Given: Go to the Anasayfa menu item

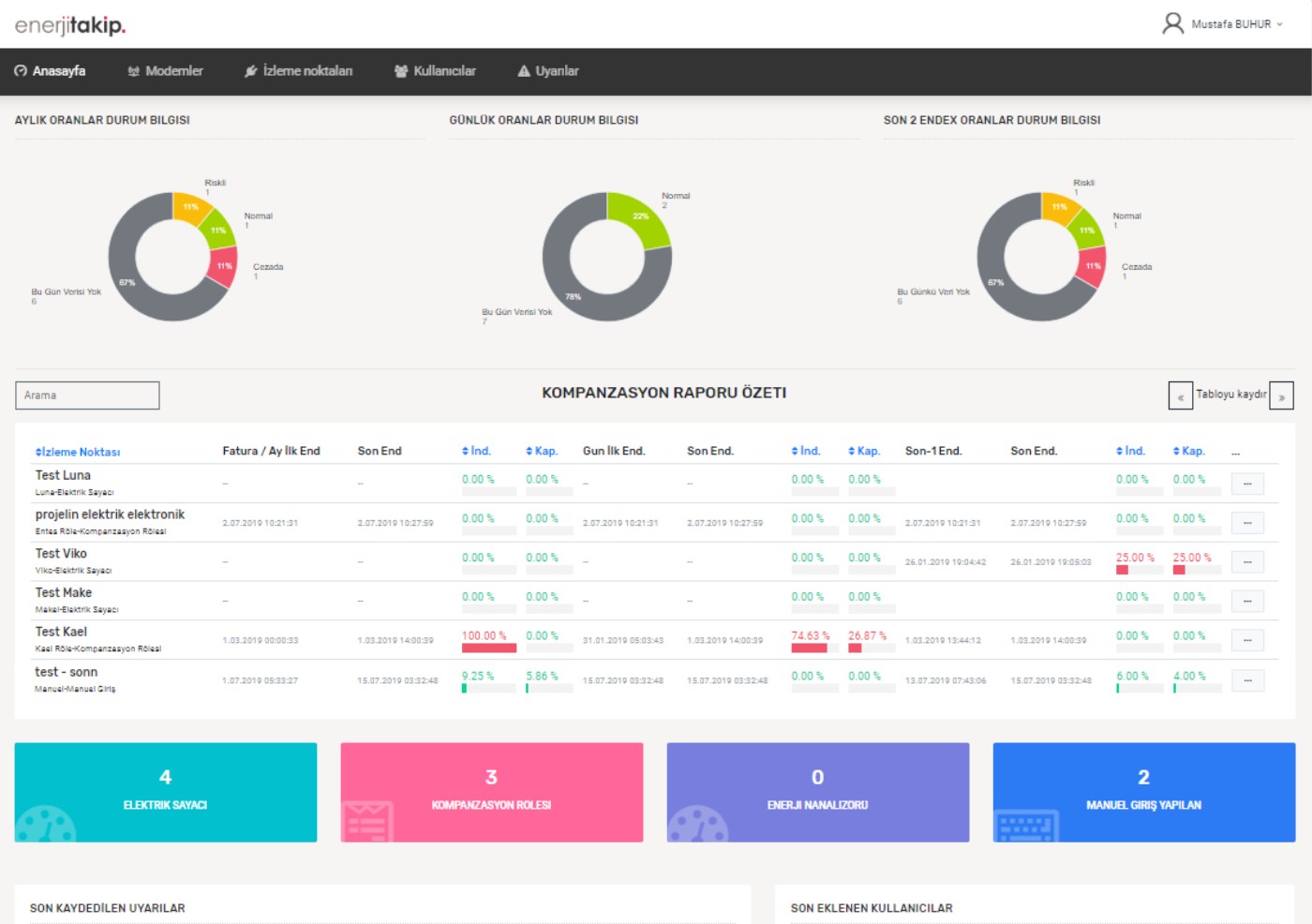Looking at the screenshot, I should coord(50,71).
